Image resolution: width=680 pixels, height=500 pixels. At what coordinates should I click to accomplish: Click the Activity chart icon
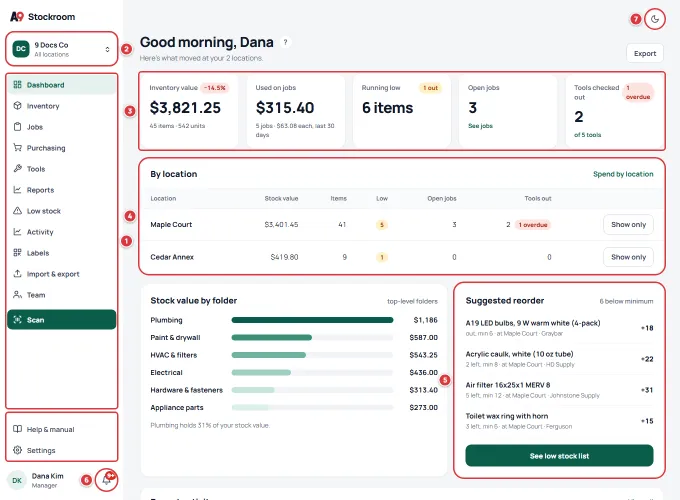click(17, 232)
